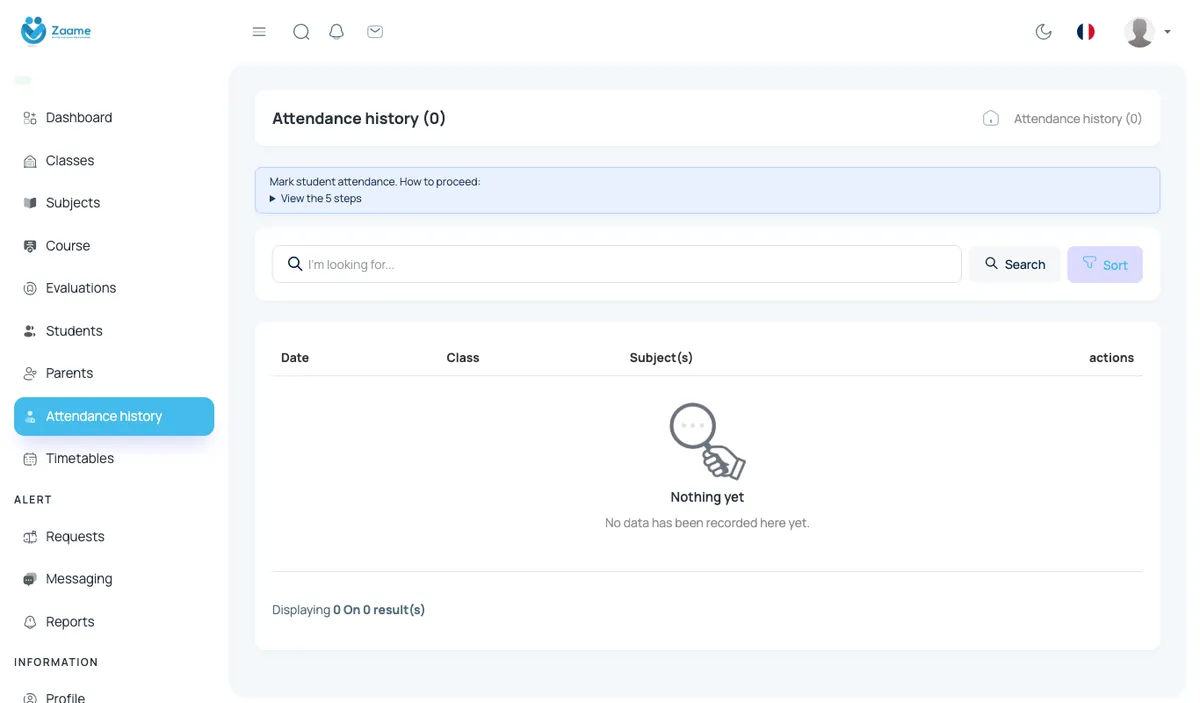Viewport: 1200px width, 703px height.
Task: Click the Students sidebar icon
Action: 30,331
